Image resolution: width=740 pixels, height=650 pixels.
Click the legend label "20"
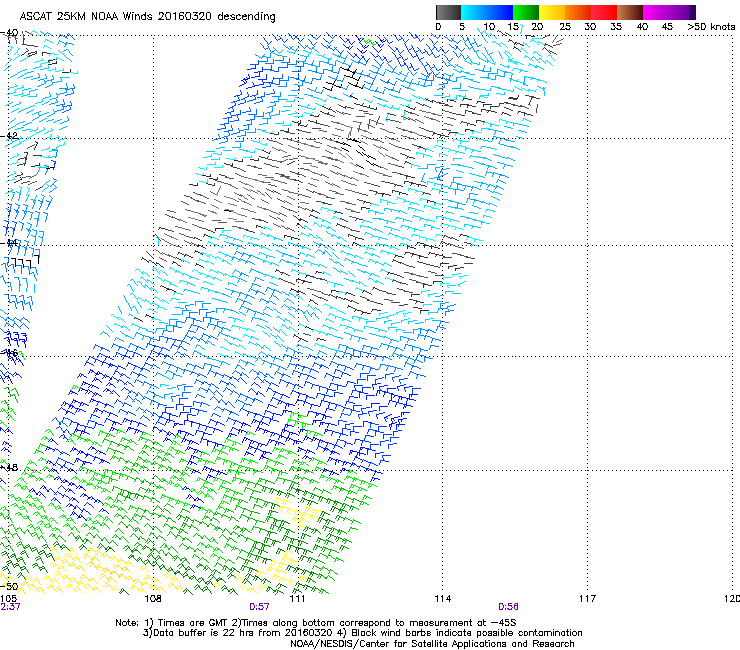[537, 27]
